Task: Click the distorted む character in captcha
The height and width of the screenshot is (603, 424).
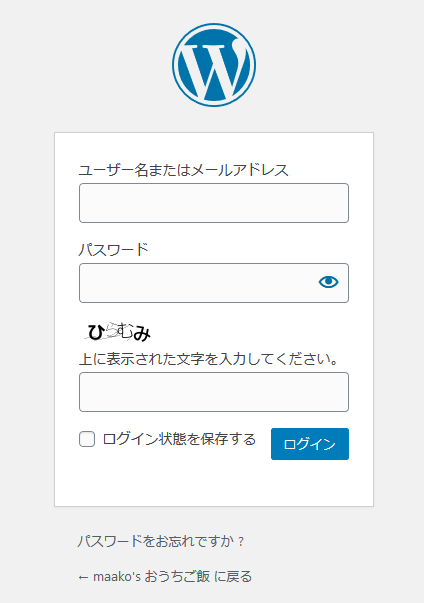Action: point(125,331)
